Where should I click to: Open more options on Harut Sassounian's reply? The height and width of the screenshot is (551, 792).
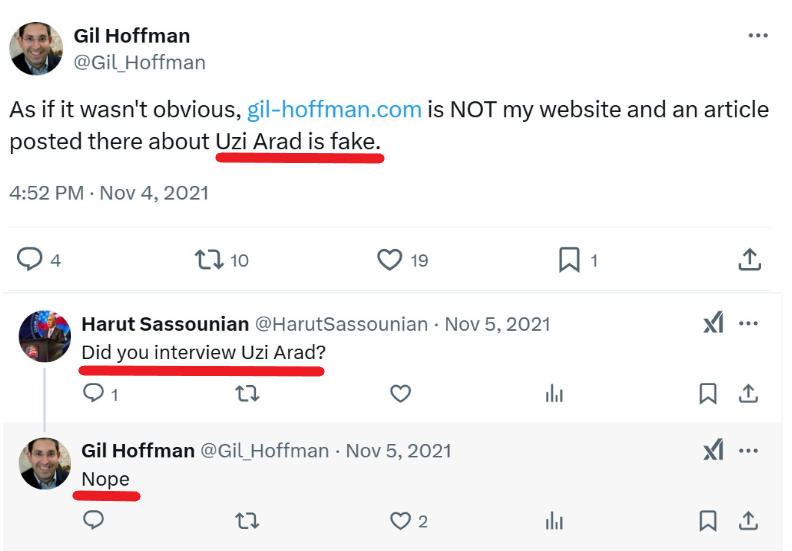(x=748, y=324)
